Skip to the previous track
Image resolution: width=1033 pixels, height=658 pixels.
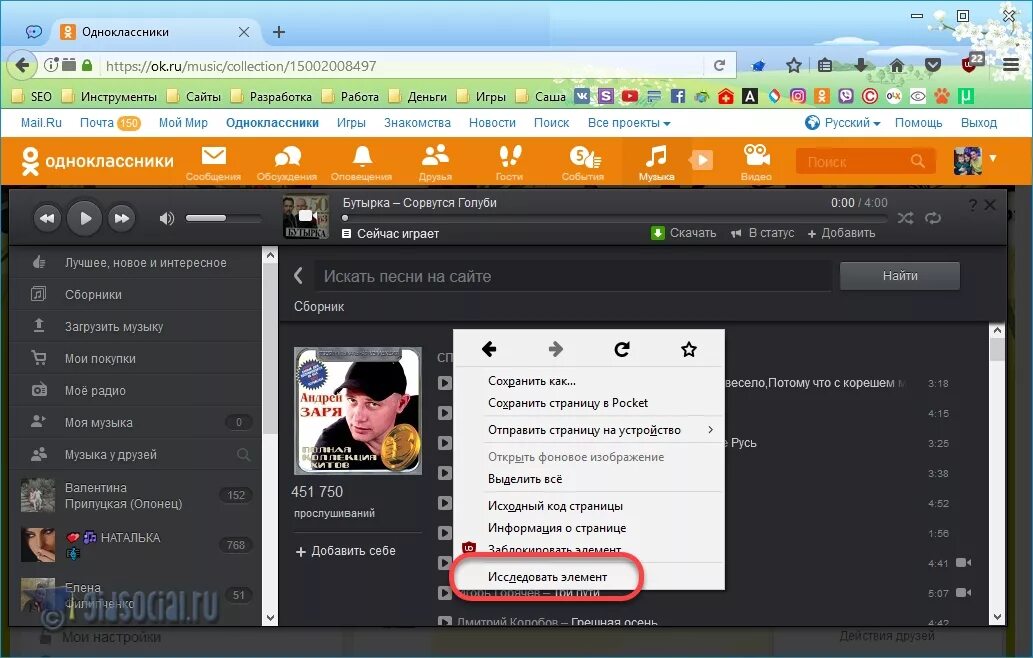point(47,219)
